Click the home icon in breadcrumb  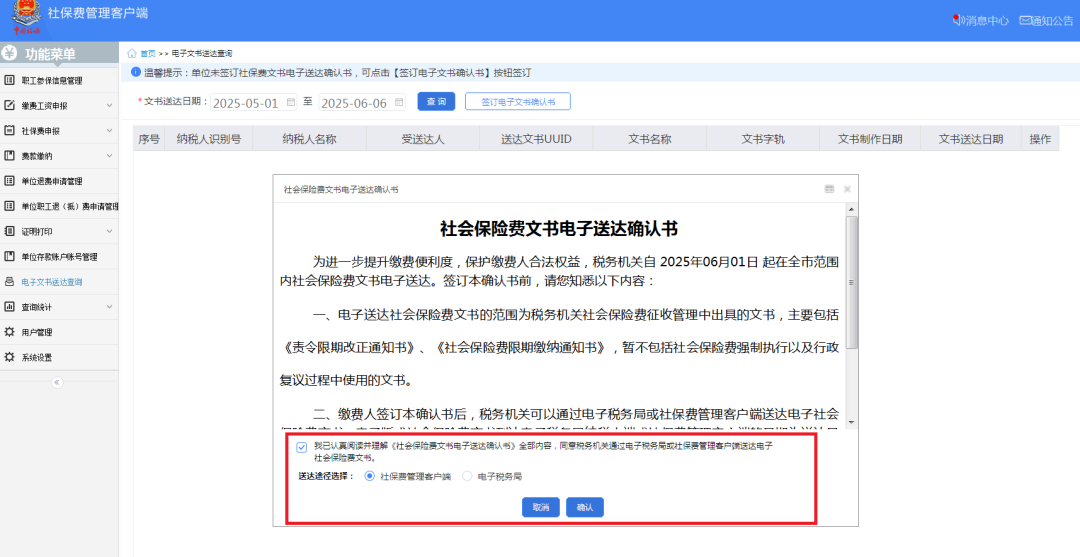tap(132, 53)
